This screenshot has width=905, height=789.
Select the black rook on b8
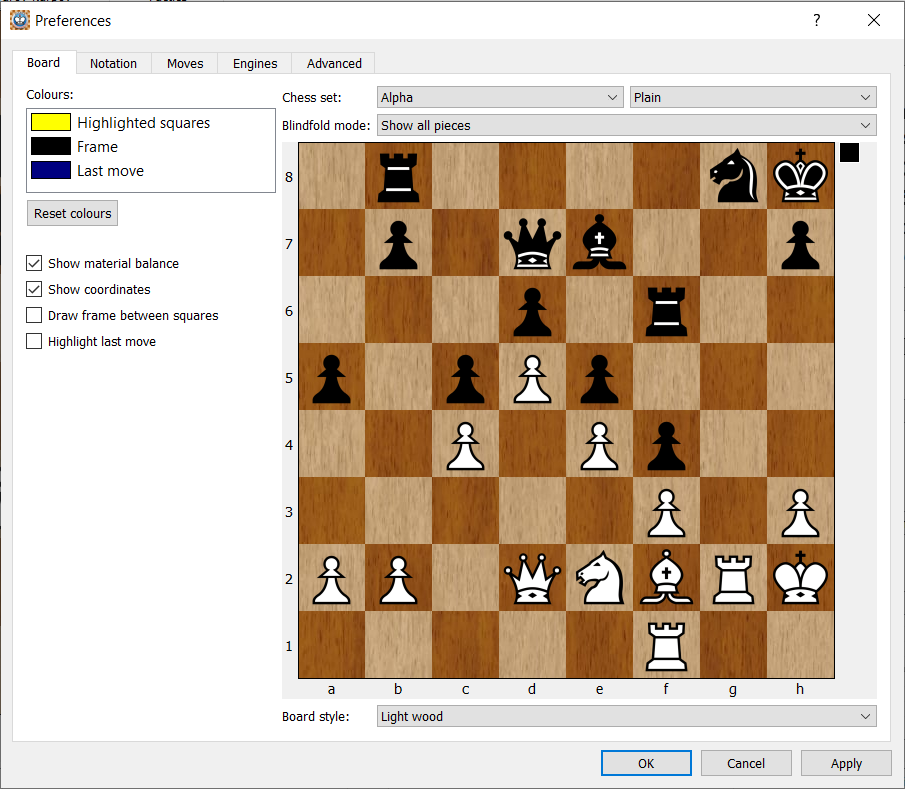tap(398, 176)
